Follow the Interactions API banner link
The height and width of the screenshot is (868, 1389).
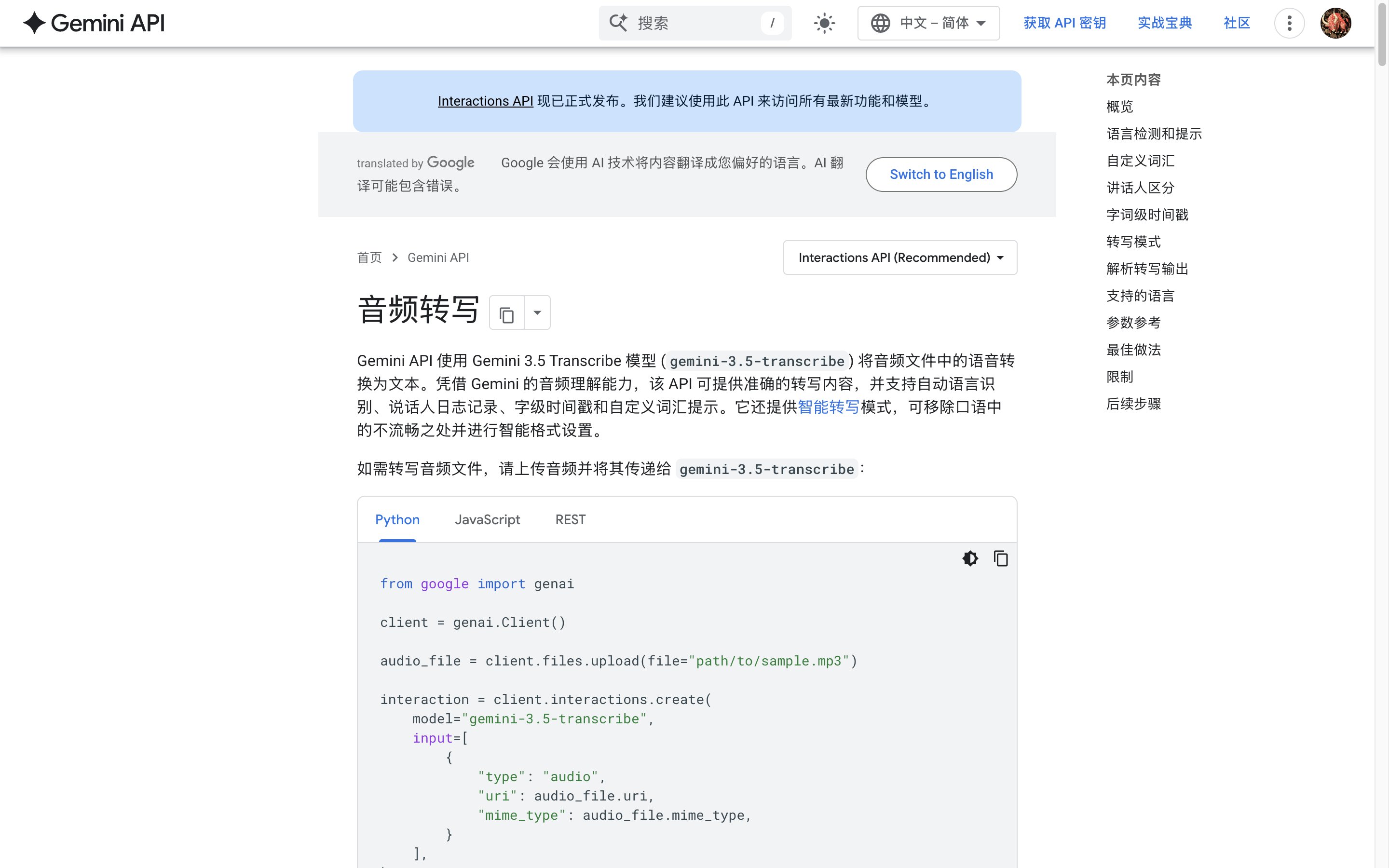(486, 101)
